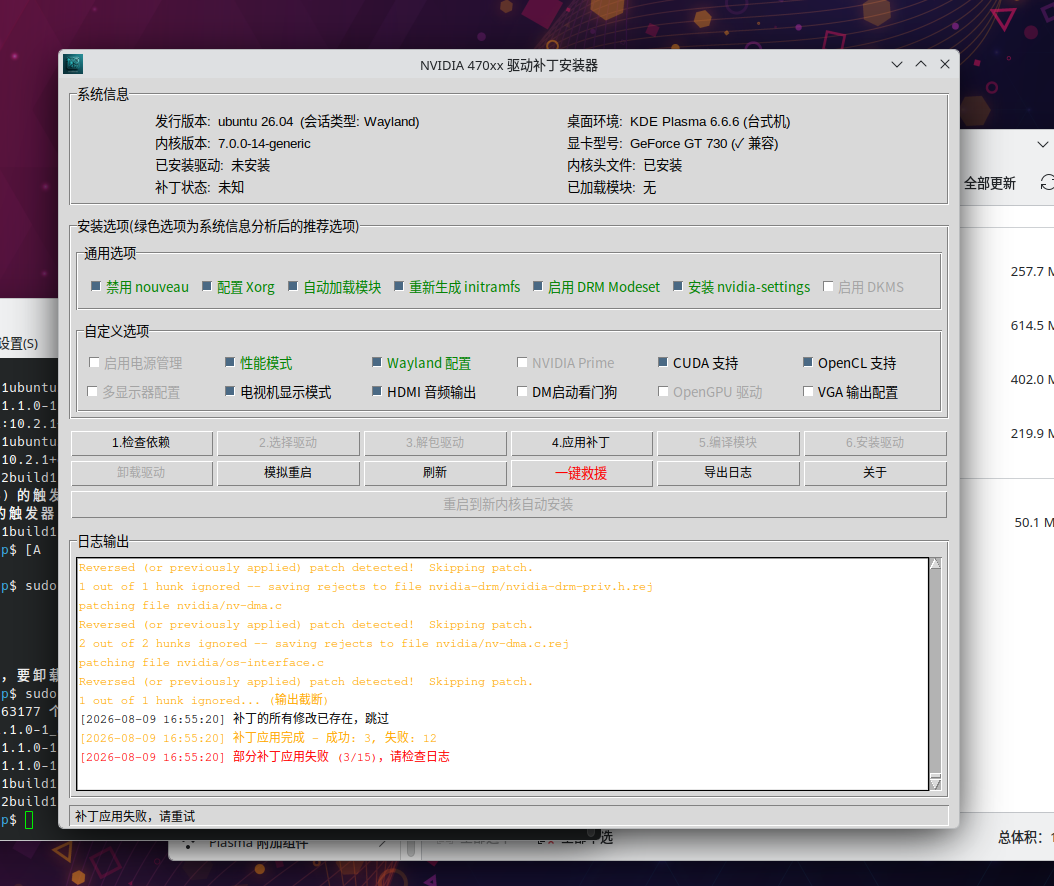Expand the chevron in the background update window
The height and width of the screenshot is (886, 1054).
[x=1042, y=145]
